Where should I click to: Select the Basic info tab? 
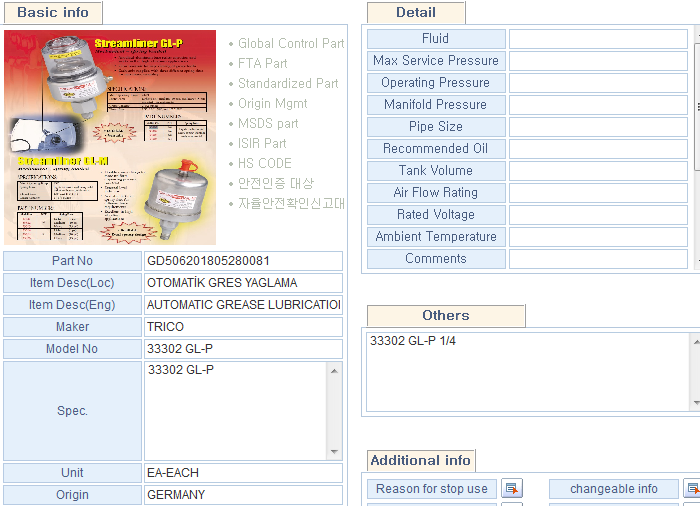(x=53, y=13)
